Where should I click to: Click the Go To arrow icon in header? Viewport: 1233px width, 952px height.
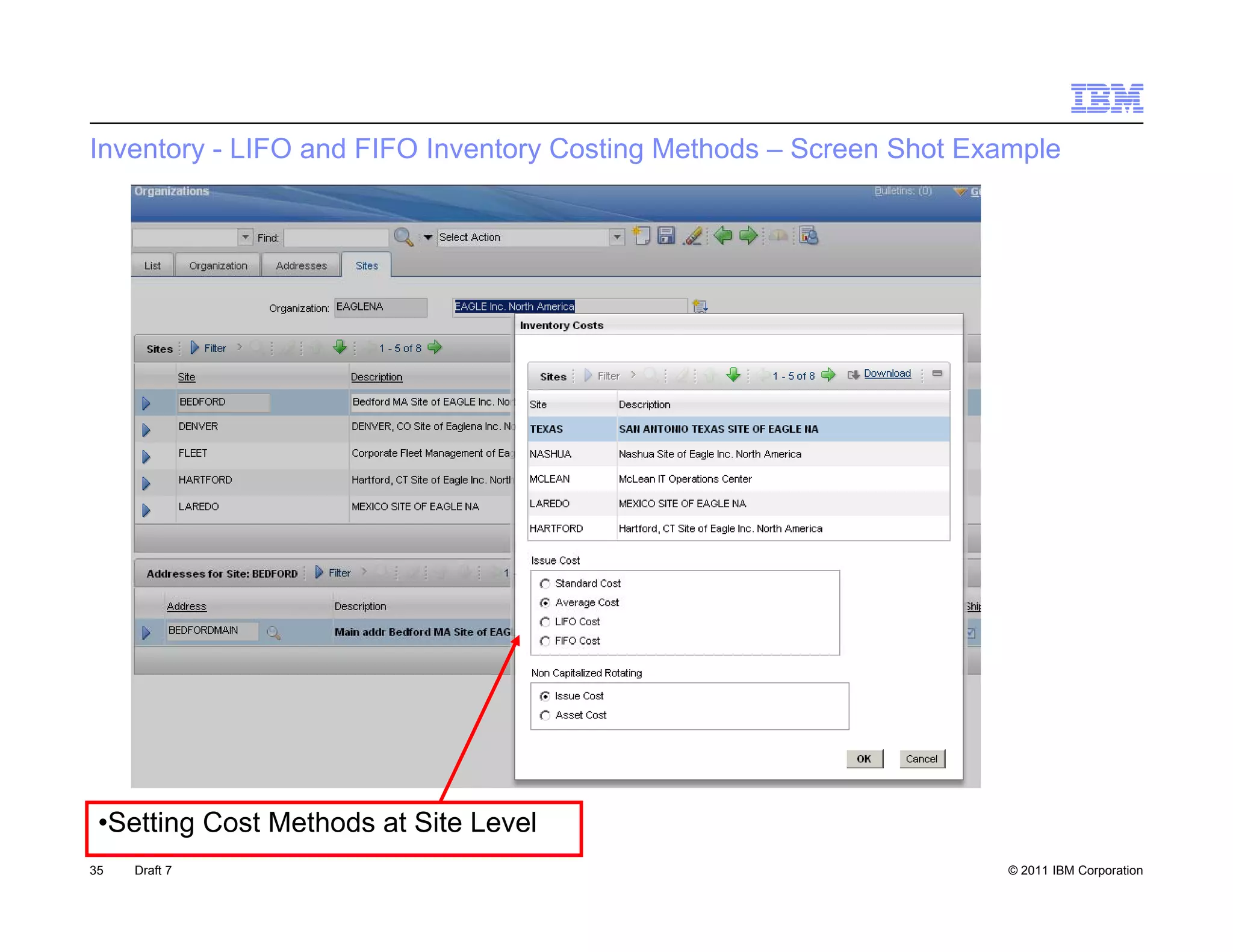(x=960, y=191)
